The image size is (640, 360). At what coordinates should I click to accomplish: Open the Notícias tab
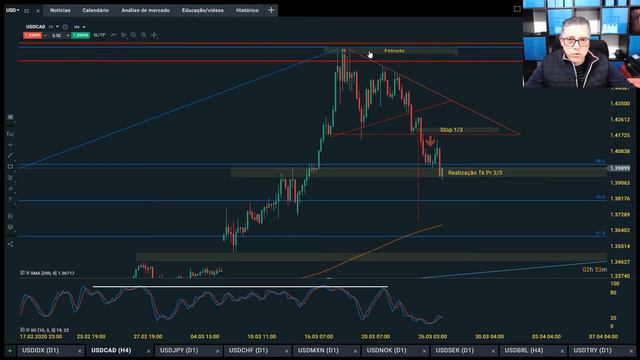click(x=60, y=10)
